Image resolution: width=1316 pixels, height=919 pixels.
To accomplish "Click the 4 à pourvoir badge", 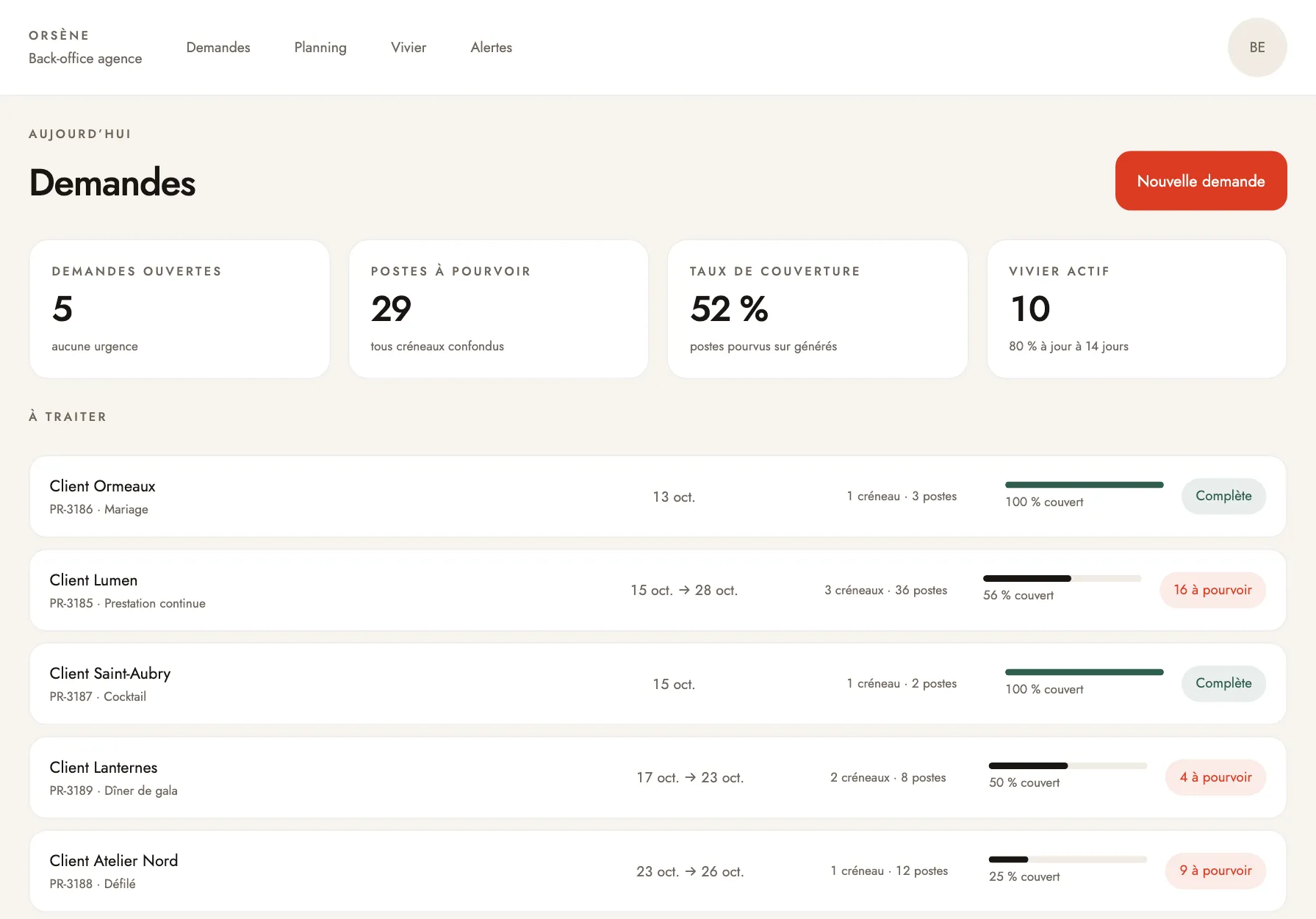I will click(1215, 777).
